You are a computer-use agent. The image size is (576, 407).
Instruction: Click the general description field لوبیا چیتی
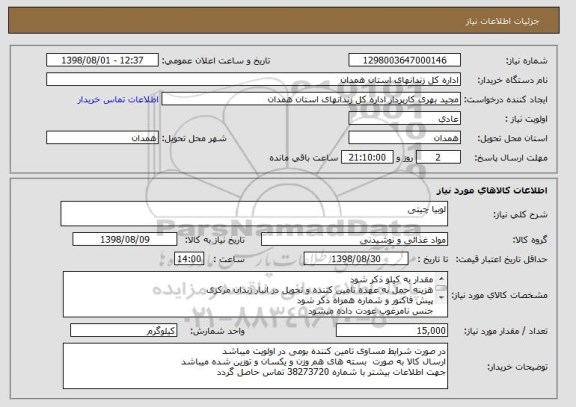(254, 213)
